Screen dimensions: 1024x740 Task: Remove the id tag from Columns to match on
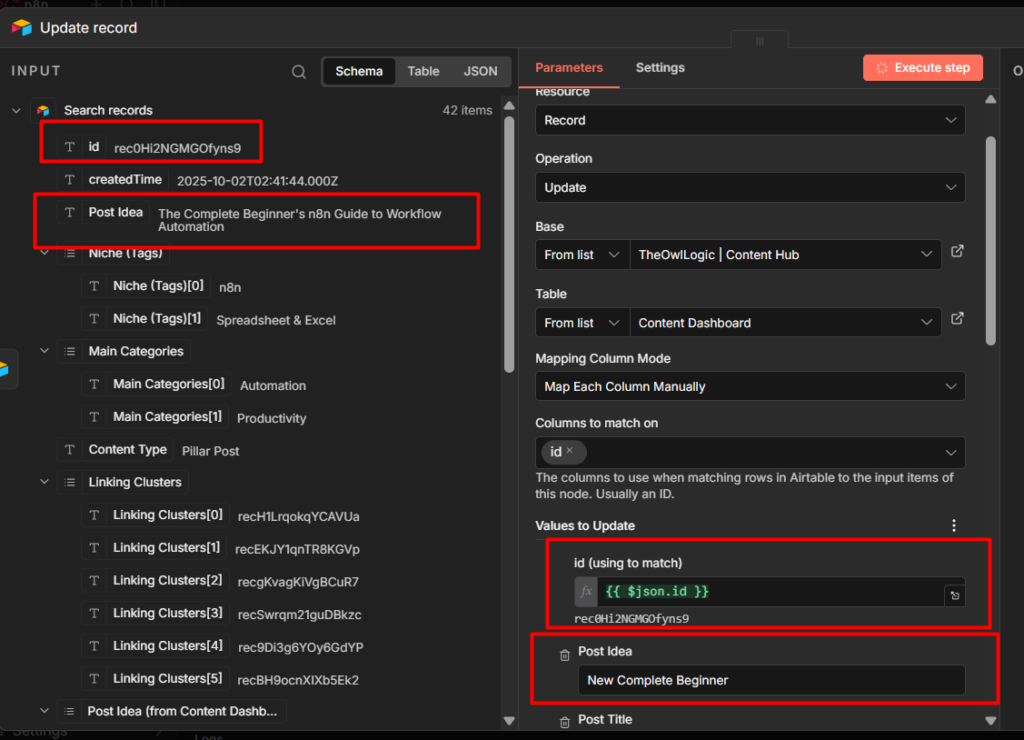pos(570,451)
